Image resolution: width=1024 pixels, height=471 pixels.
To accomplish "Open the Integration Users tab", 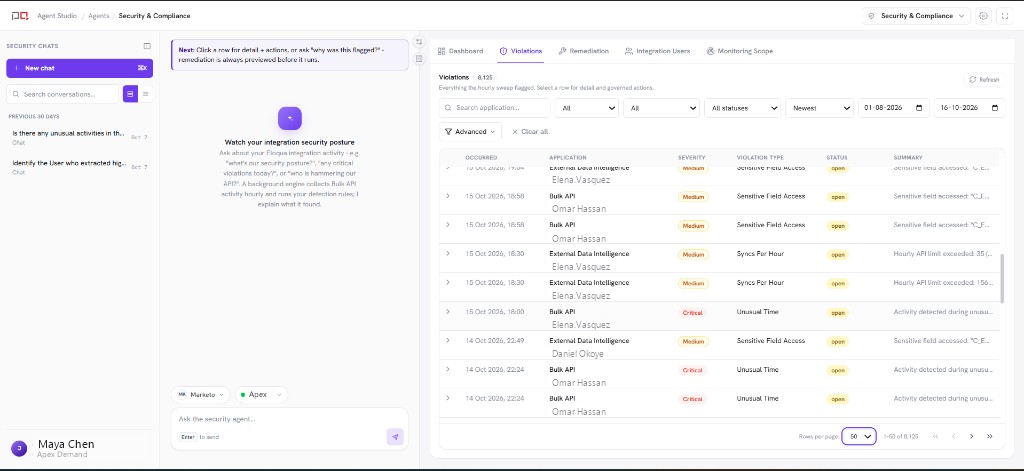I will [658, 51].
